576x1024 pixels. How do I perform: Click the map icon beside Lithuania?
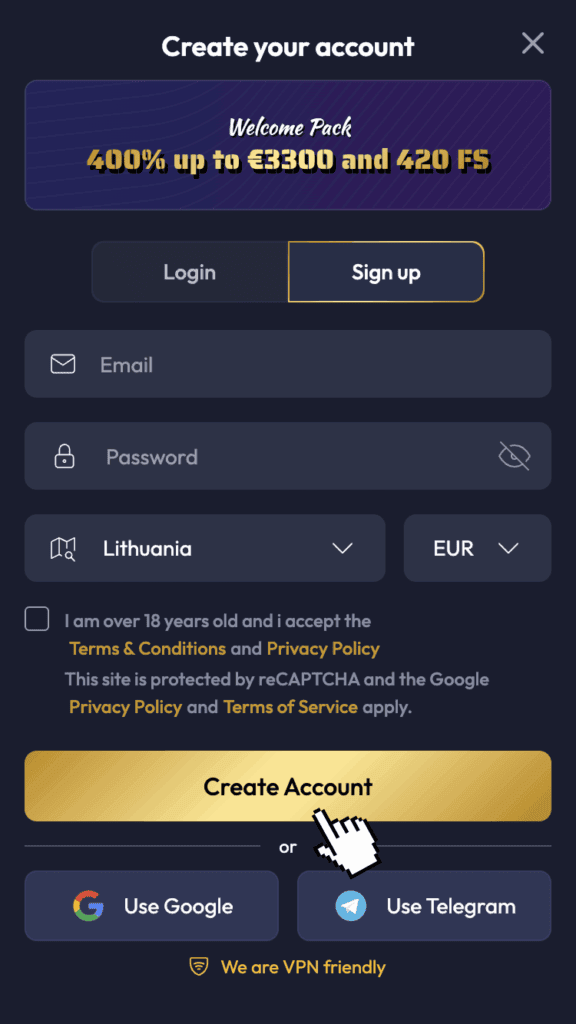(63, 549)
